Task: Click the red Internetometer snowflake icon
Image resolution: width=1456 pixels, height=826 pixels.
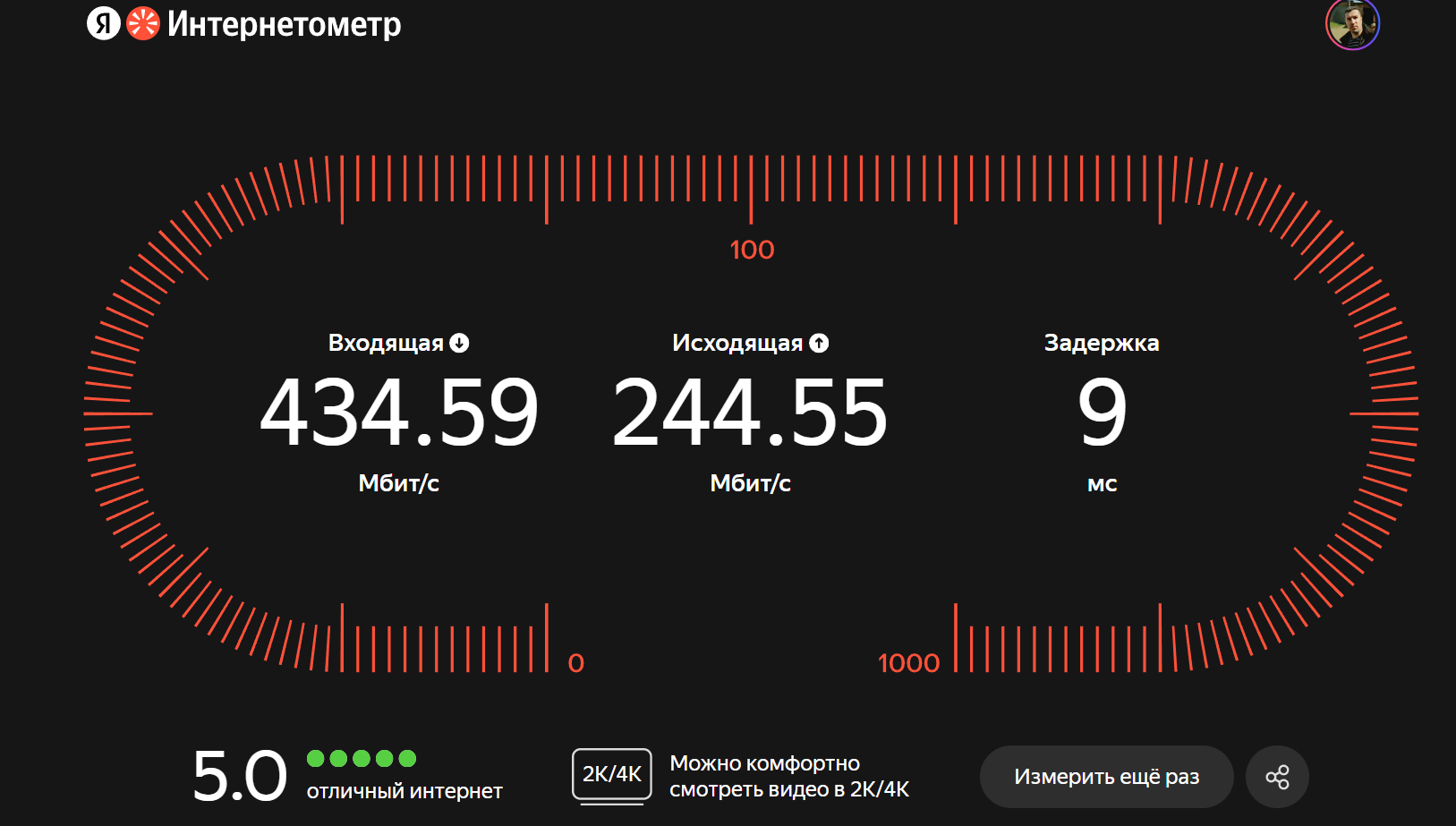Action: (x=142, y=24)
